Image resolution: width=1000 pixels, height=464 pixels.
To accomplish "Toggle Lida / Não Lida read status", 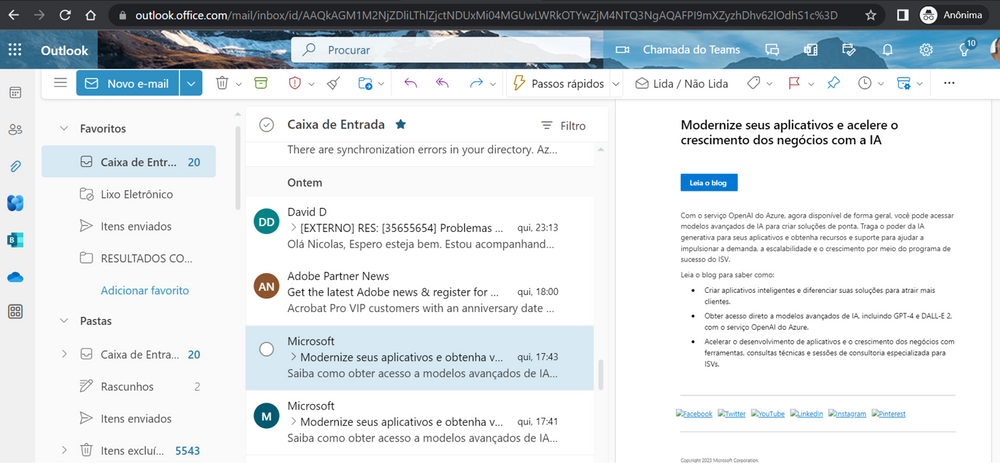I will coord(681,83).
